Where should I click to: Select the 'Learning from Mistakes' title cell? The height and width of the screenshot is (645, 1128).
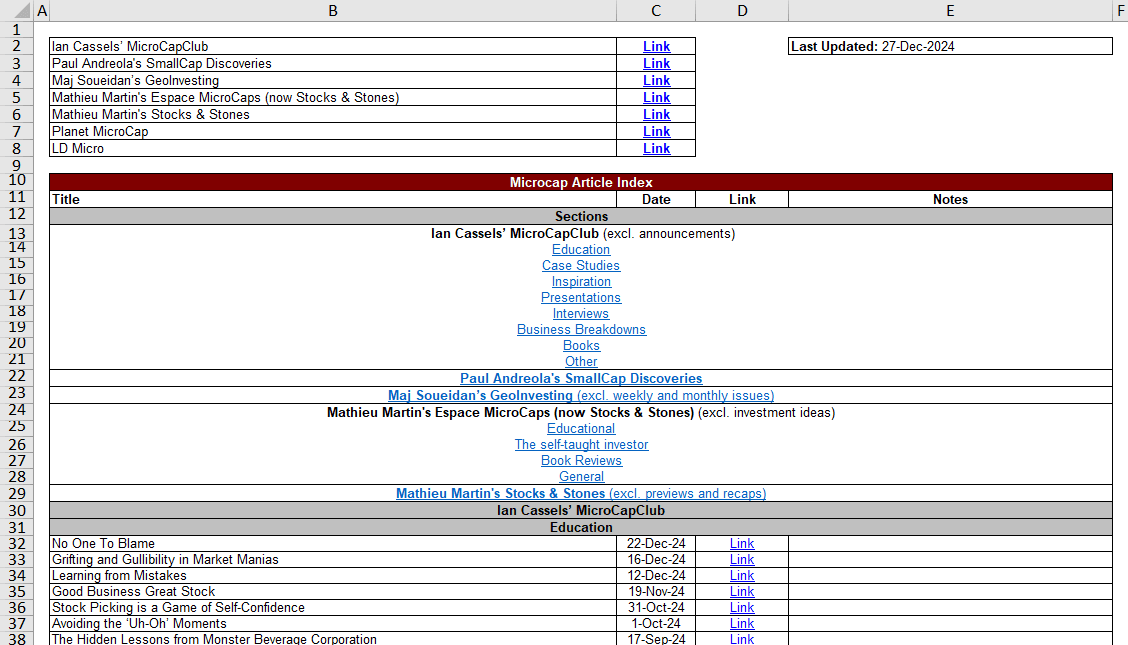[333, 575]
